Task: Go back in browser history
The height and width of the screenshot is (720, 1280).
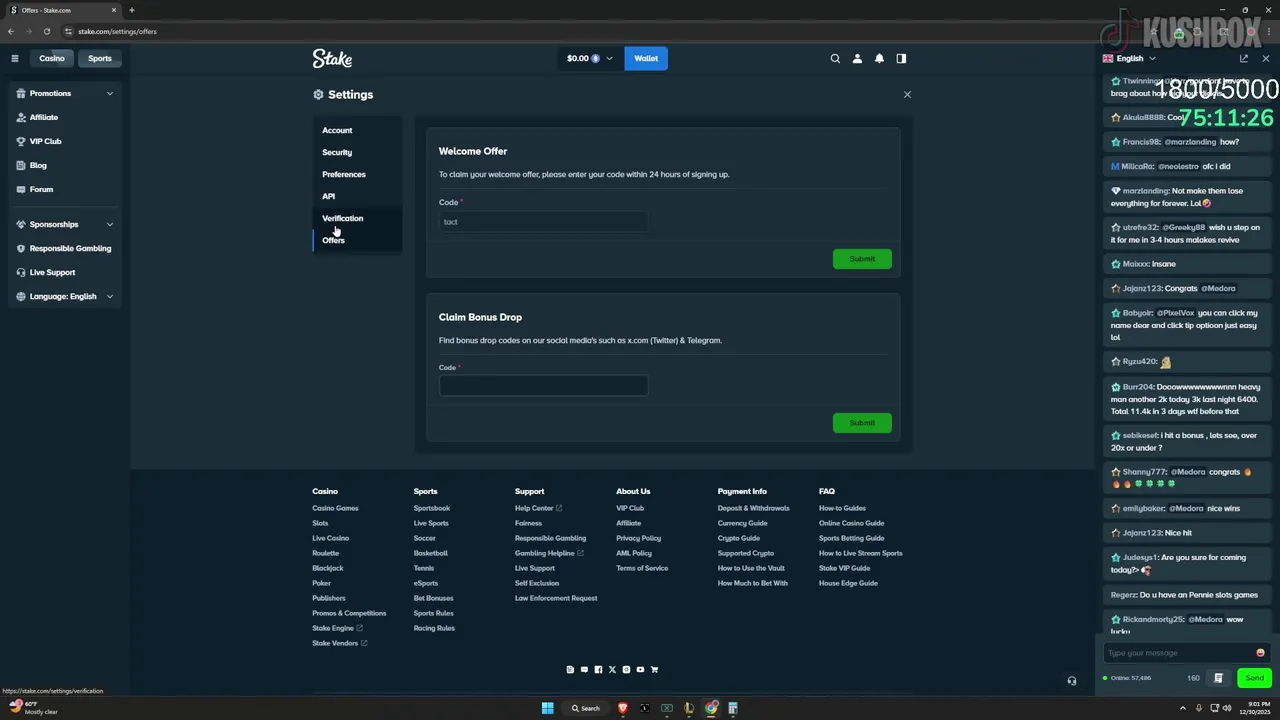Action: 11,31
